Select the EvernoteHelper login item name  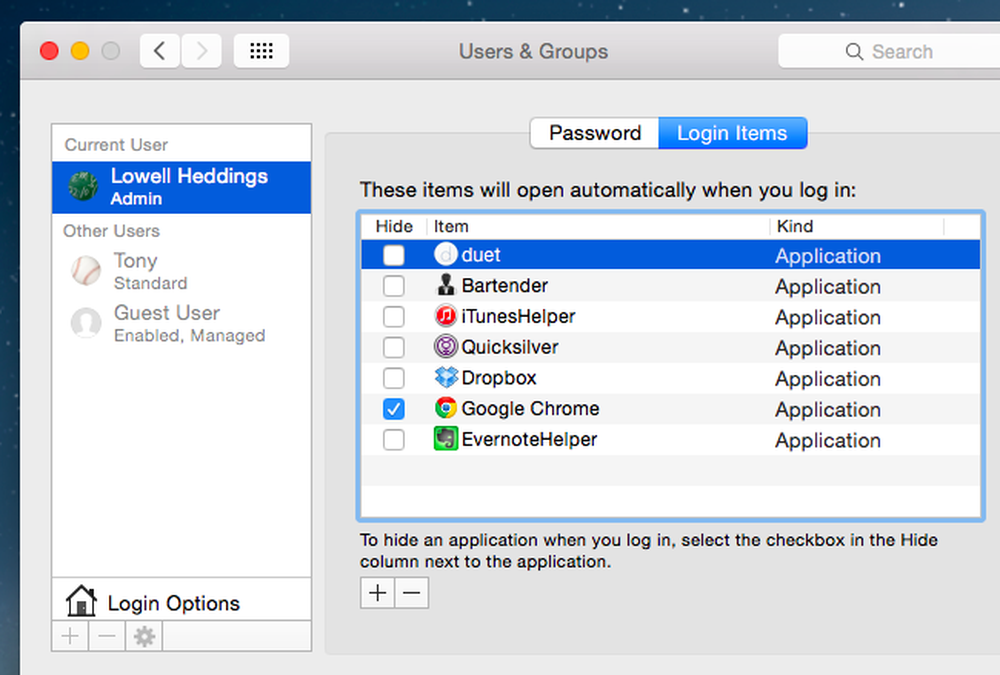[x=529, y=440]
